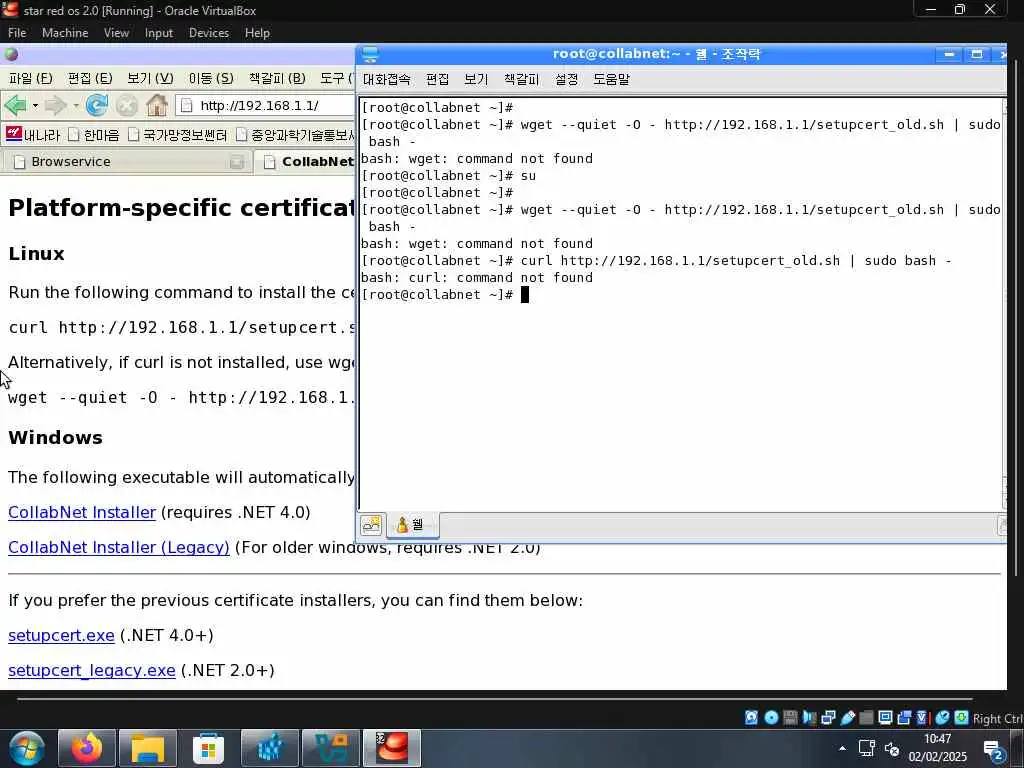Open the 국가망정보쎈터 bookmark
1024x768 pixels.
(177, 135)
